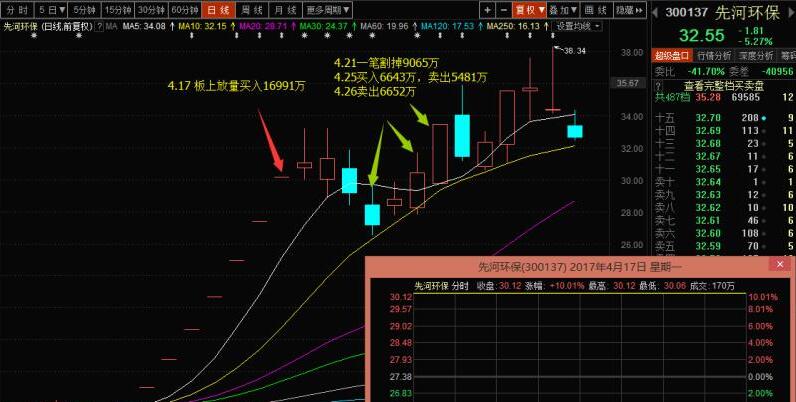
Task: Select sell level 十五 price 32.70
Action: click(x=708, y=118)
